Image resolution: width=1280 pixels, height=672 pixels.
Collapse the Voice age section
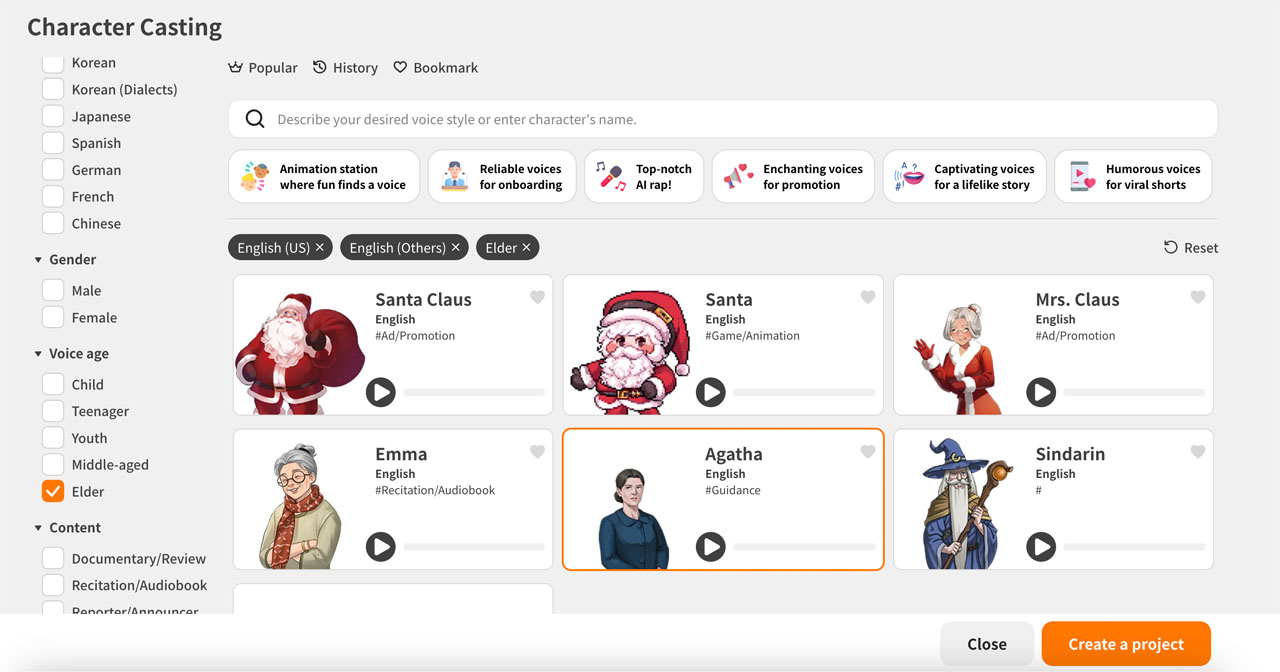pos(39,354)
